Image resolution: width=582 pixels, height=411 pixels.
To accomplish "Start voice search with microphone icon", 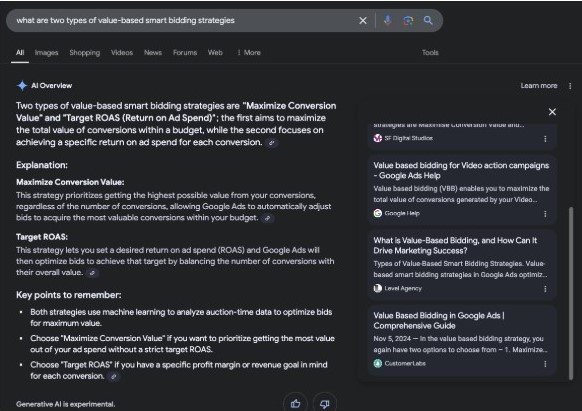I will [388, 20].
